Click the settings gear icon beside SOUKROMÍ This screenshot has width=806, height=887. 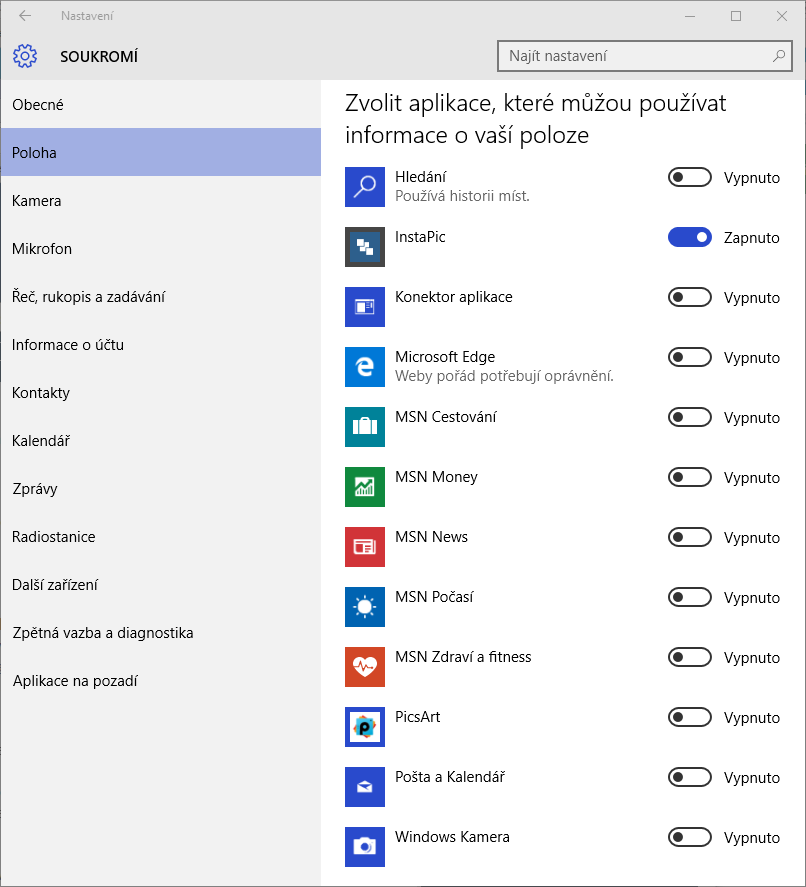pyautogui.click(x=25, y=56)
